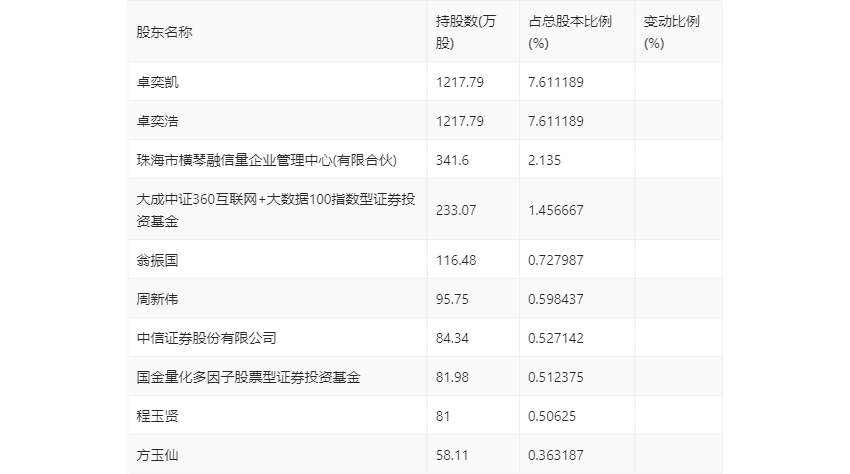The width and height of the screenshot is (850, 474).
Task: Select the ratio value 0.363187
Action: point(556,455)
